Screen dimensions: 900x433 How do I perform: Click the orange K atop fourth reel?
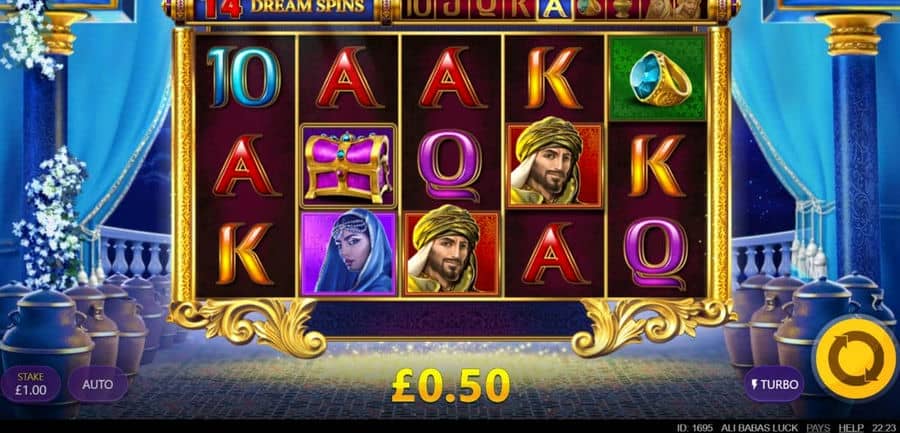[554, 78]
